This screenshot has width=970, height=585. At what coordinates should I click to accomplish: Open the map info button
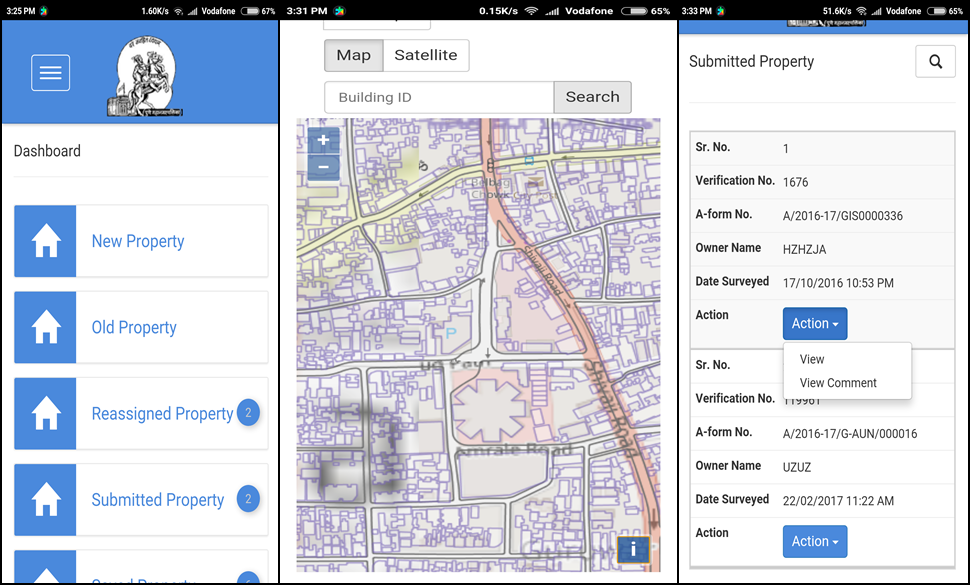(x=633, y=549)
